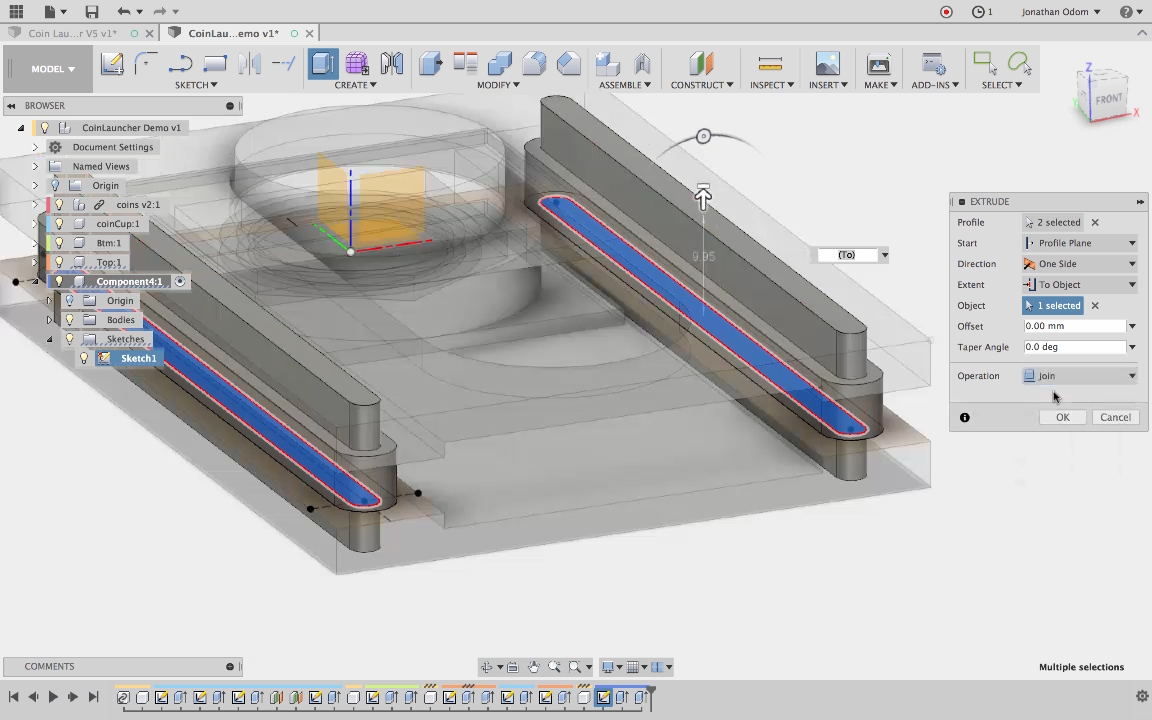
Task: Switch to the Coin Launcher V5 tab
Action: [x=72, y=33]
